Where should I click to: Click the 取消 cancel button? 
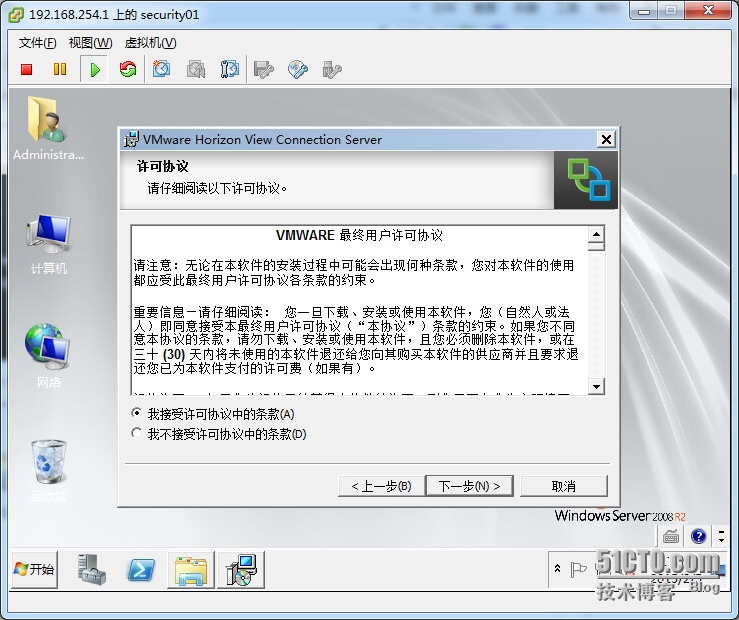pos(564,486)
